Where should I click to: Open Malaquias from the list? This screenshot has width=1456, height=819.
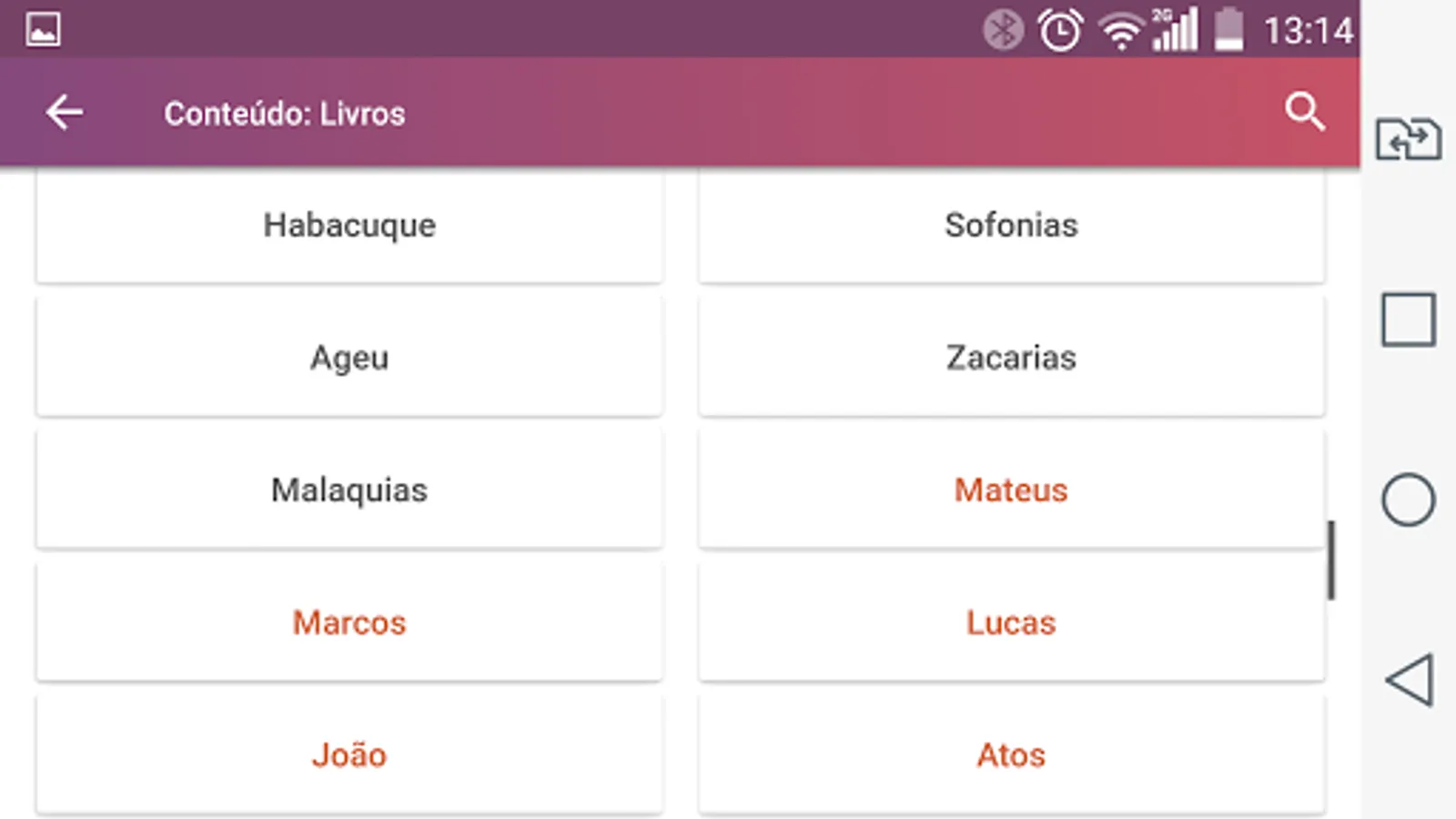click(349, 490)
